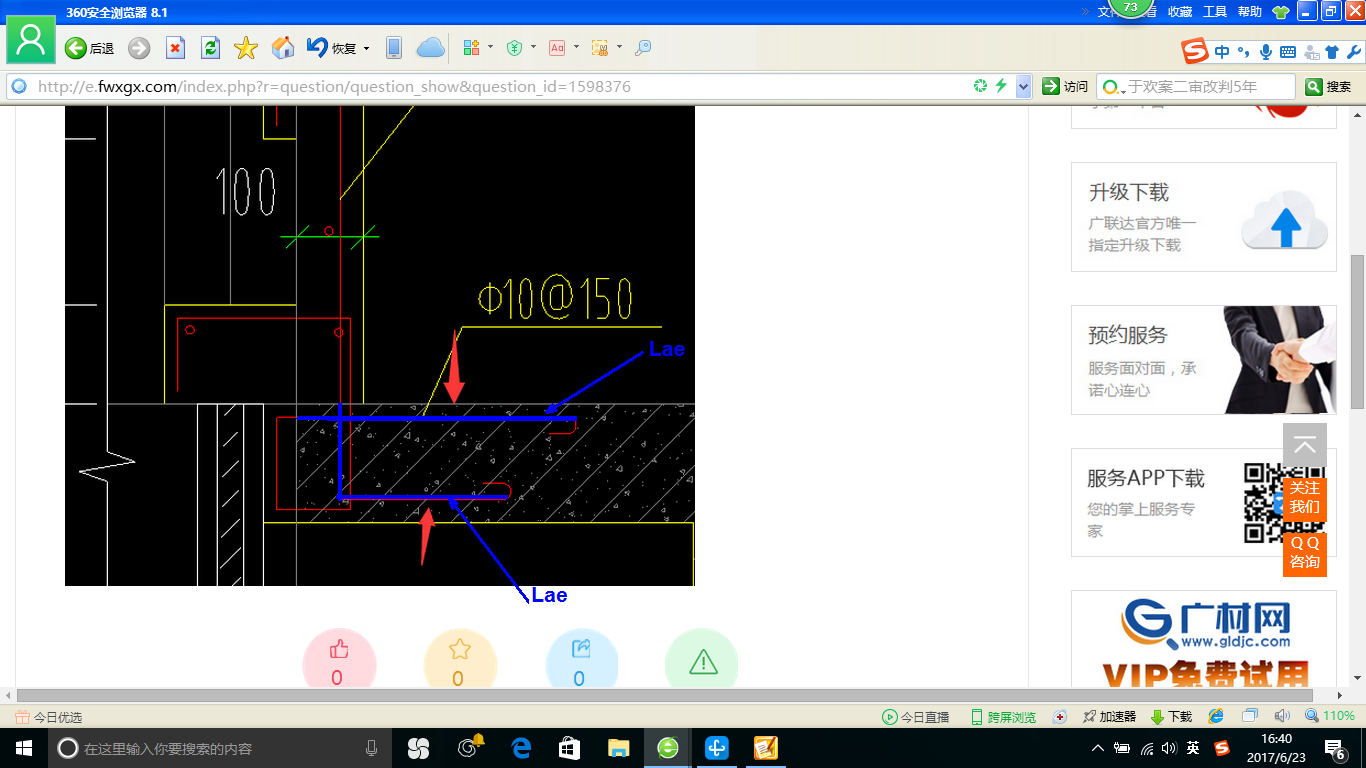Expand the translate icon dropdown arrow
The image size is (1366, 768).
[576, 47]
